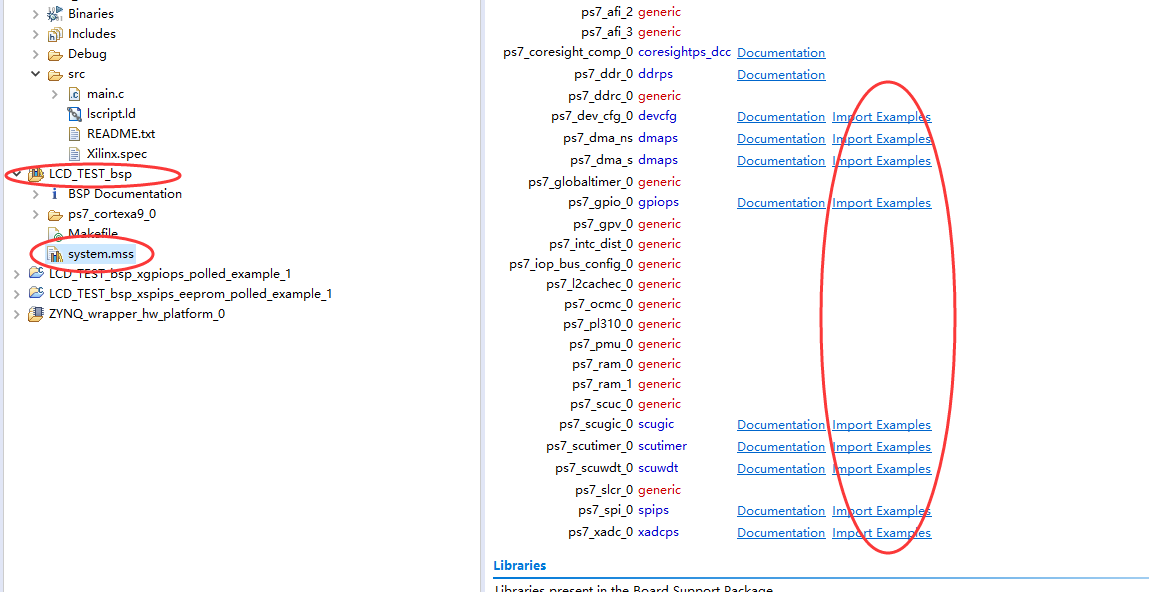Click the Binaries folder icon
1149x592 pixels.
click(55, 14)
